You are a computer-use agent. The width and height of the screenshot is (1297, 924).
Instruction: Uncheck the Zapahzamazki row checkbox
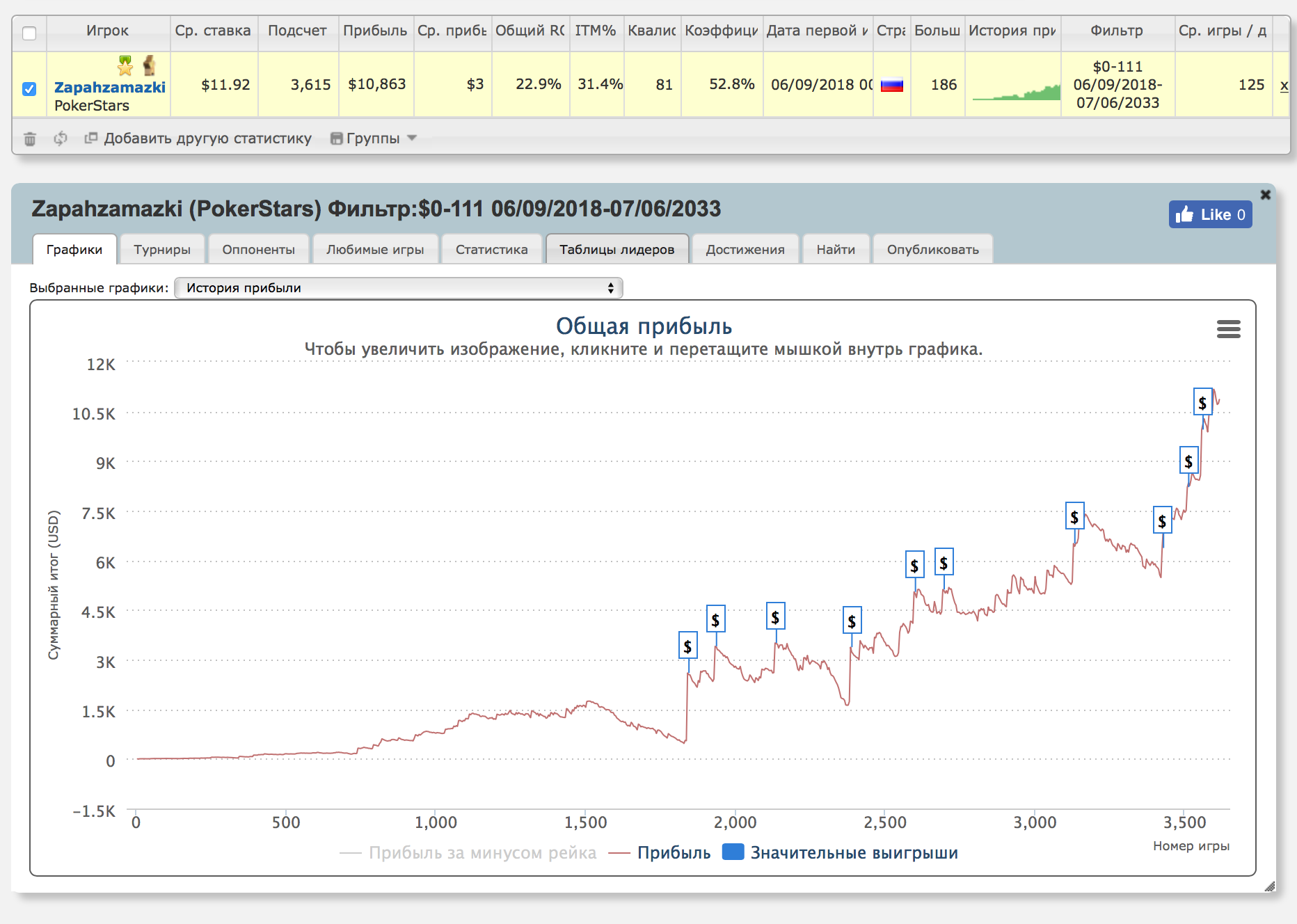[x=29, y=89]
